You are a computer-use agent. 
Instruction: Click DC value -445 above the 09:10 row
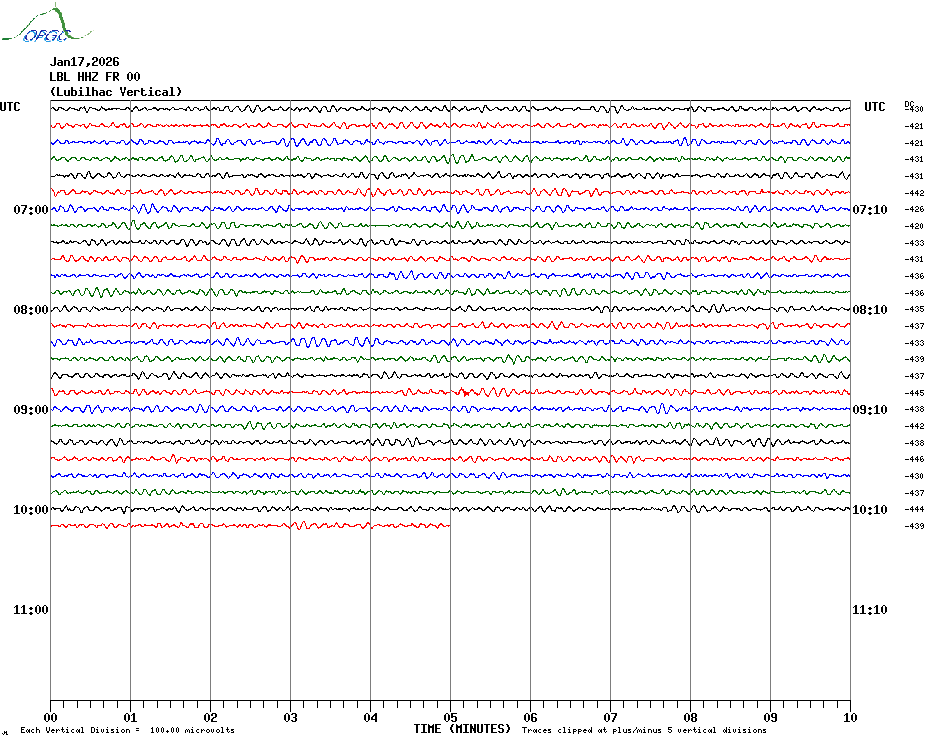(914, 393)
